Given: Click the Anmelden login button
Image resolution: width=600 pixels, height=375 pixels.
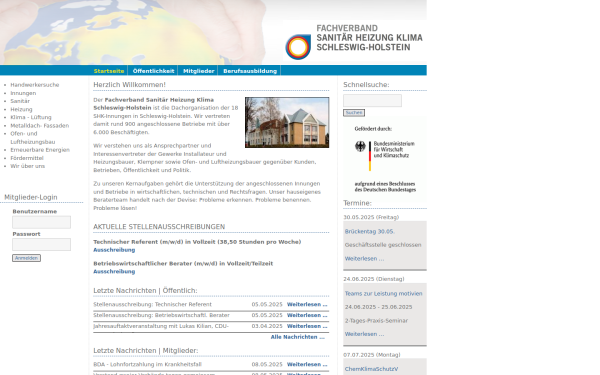Looking at the screenshot, I should tap(26, 258).
